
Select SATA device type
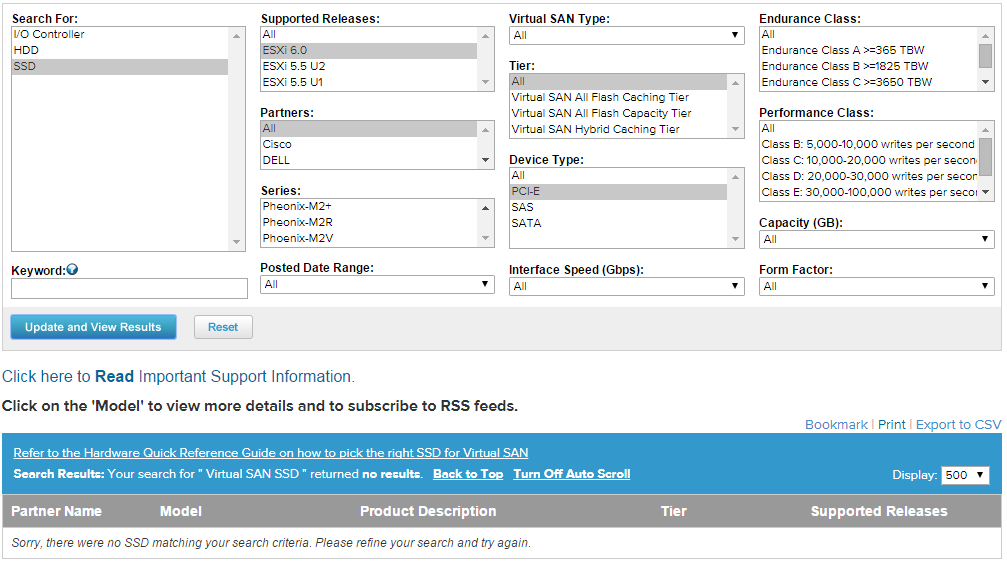pos(618,224)
